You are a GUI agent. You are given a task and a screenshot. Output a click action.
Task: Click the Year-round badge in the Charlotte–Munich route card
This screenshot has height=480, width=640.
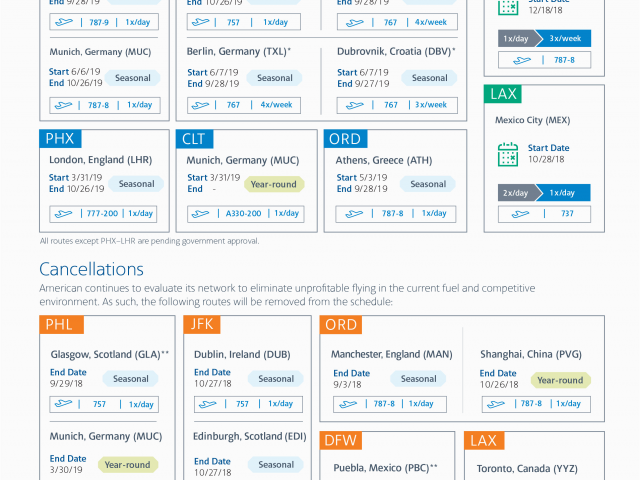[274, 184]
